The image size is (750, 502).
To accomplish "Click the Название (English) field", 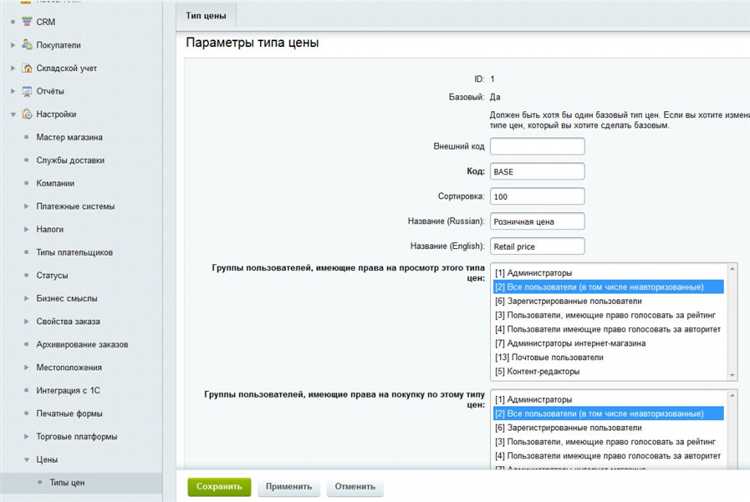I will point(537,246).
